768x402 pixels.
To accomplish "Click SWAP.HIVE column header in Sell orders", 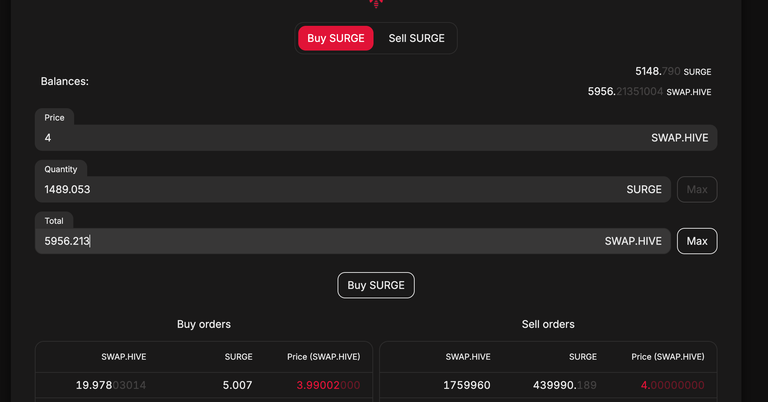I will tap(468, 357).
